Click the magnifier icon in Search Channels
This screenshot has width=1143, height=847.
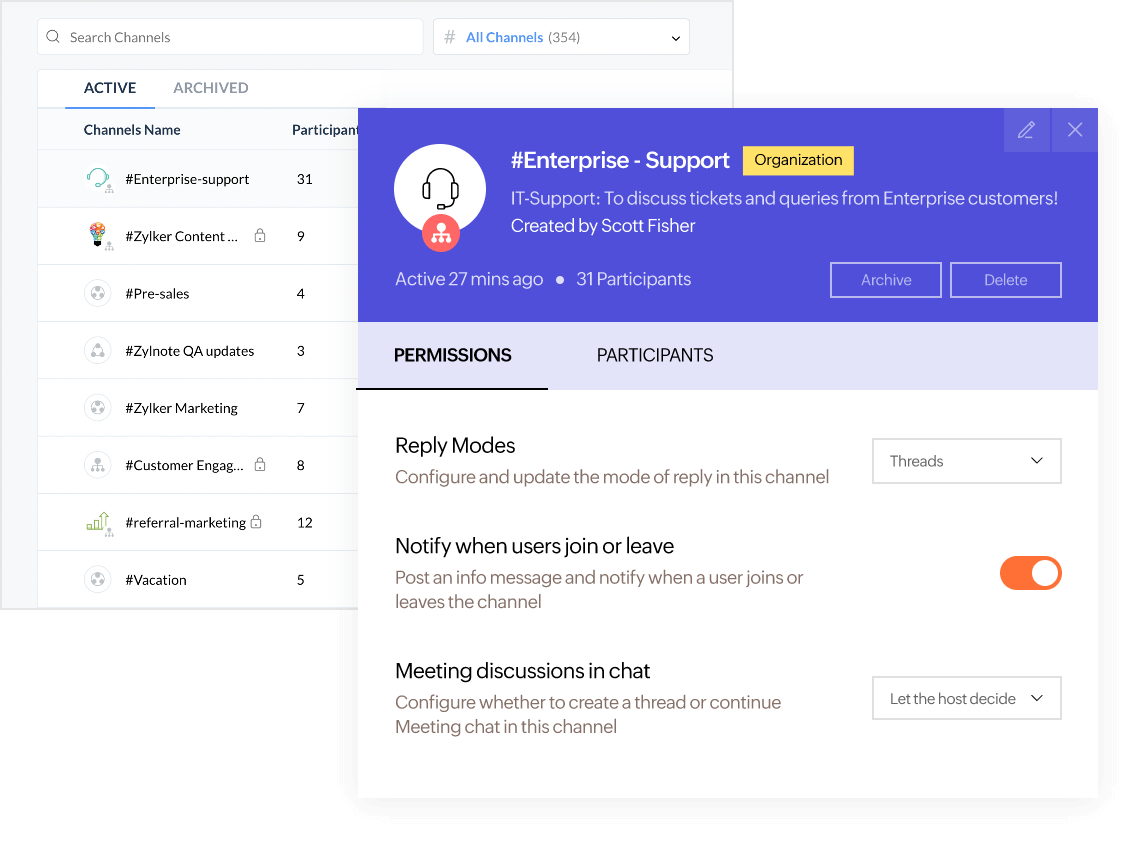[54, 38]
